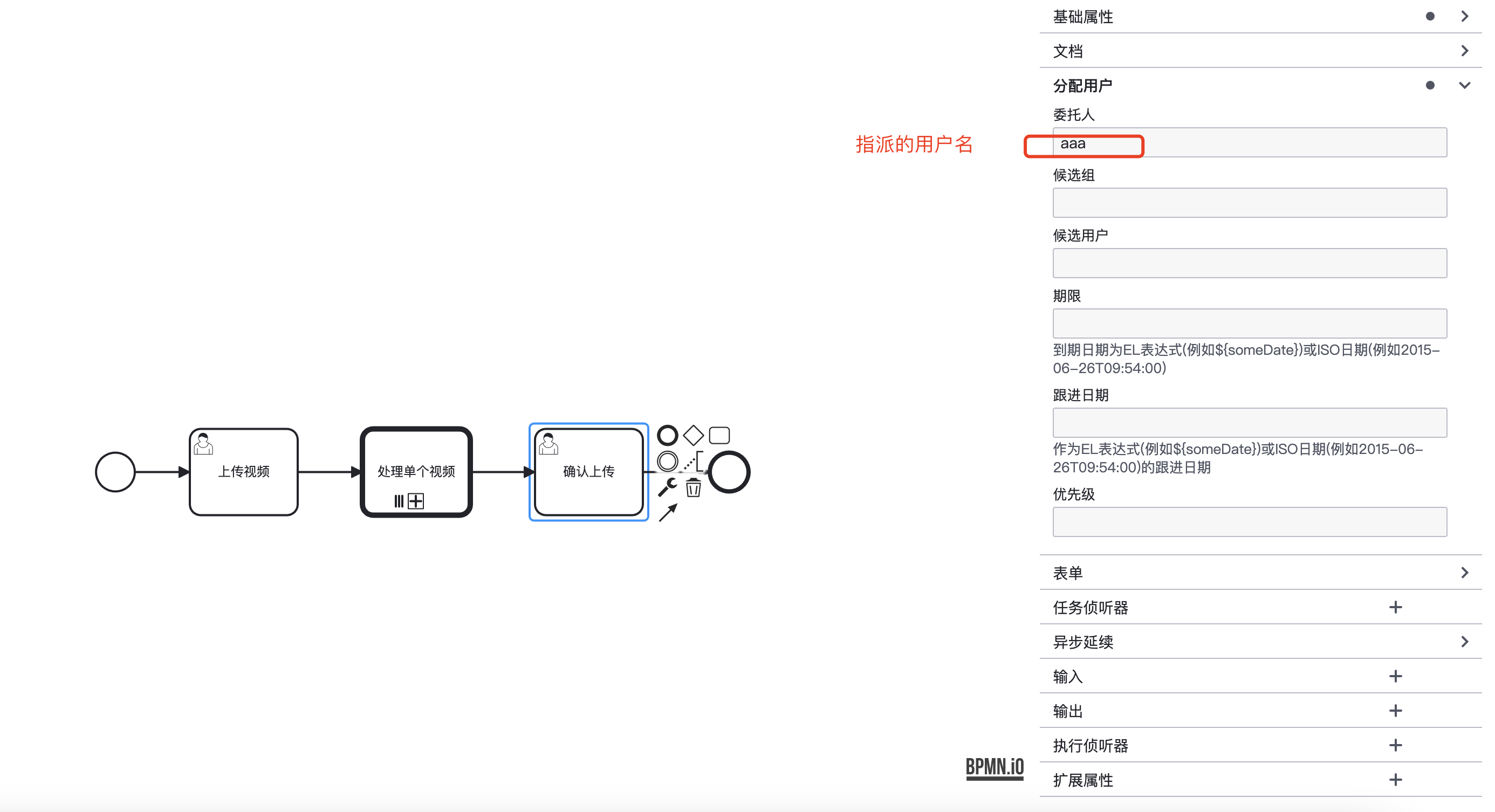Click the 分配用户 group header
Image resolution: width=1495 pixels, height=812 pixels.
coord(1260,85)
